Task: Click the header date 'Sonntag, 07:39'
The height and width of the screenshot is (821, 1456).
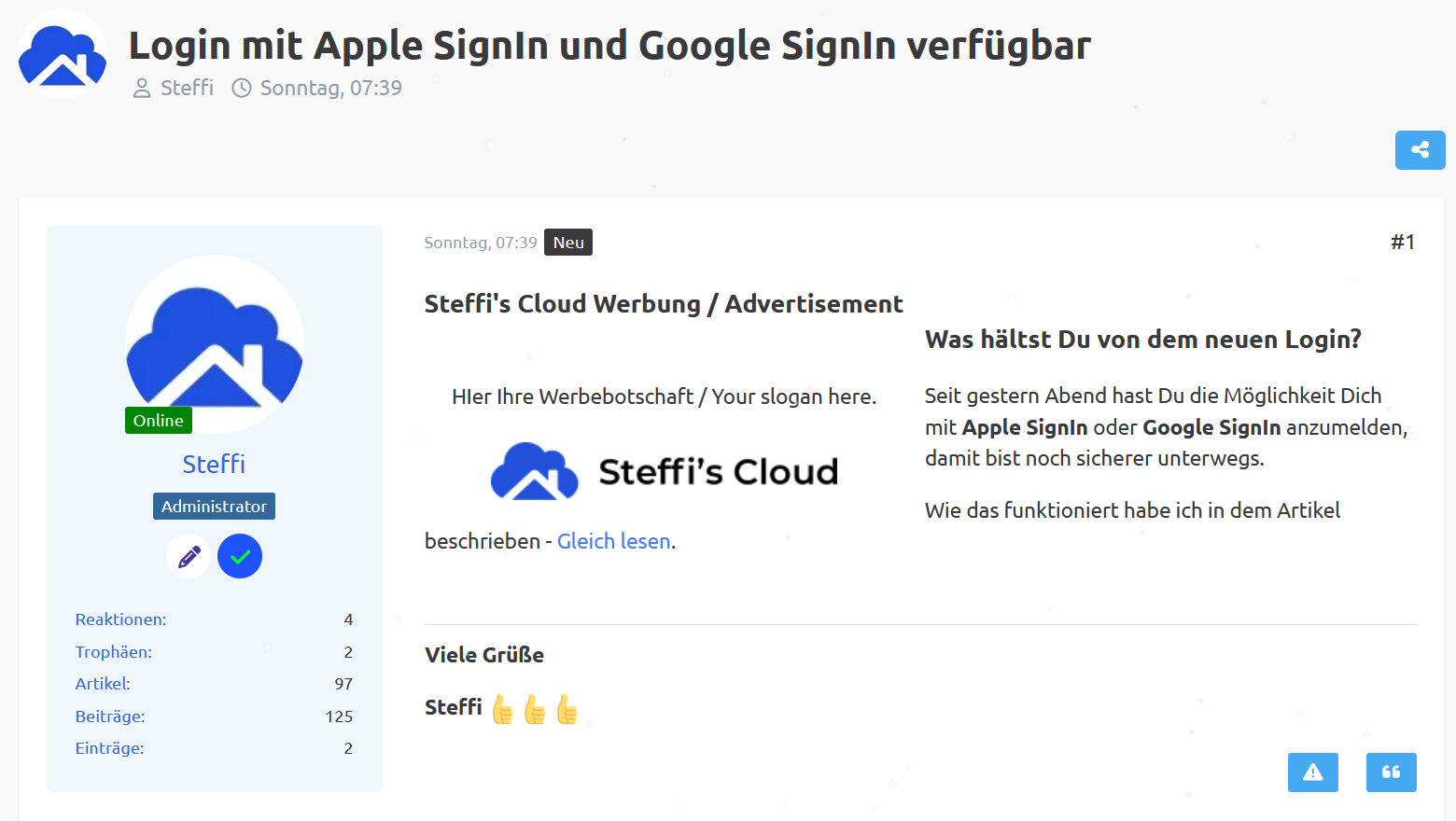Action: coord(330,88)
